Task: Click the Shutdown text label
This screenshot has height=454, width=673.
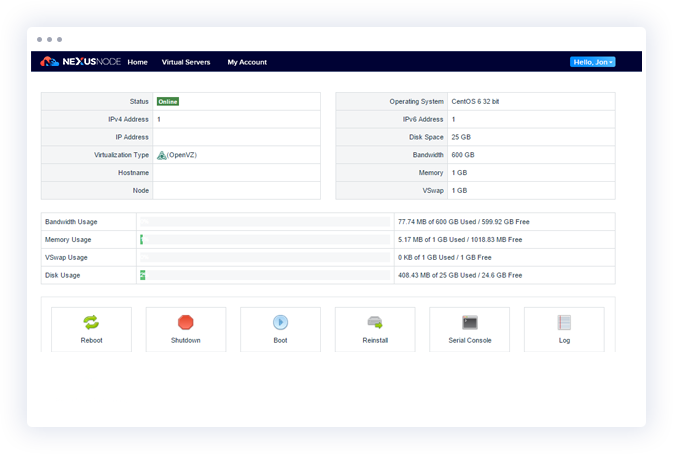Action: (186, 341)
